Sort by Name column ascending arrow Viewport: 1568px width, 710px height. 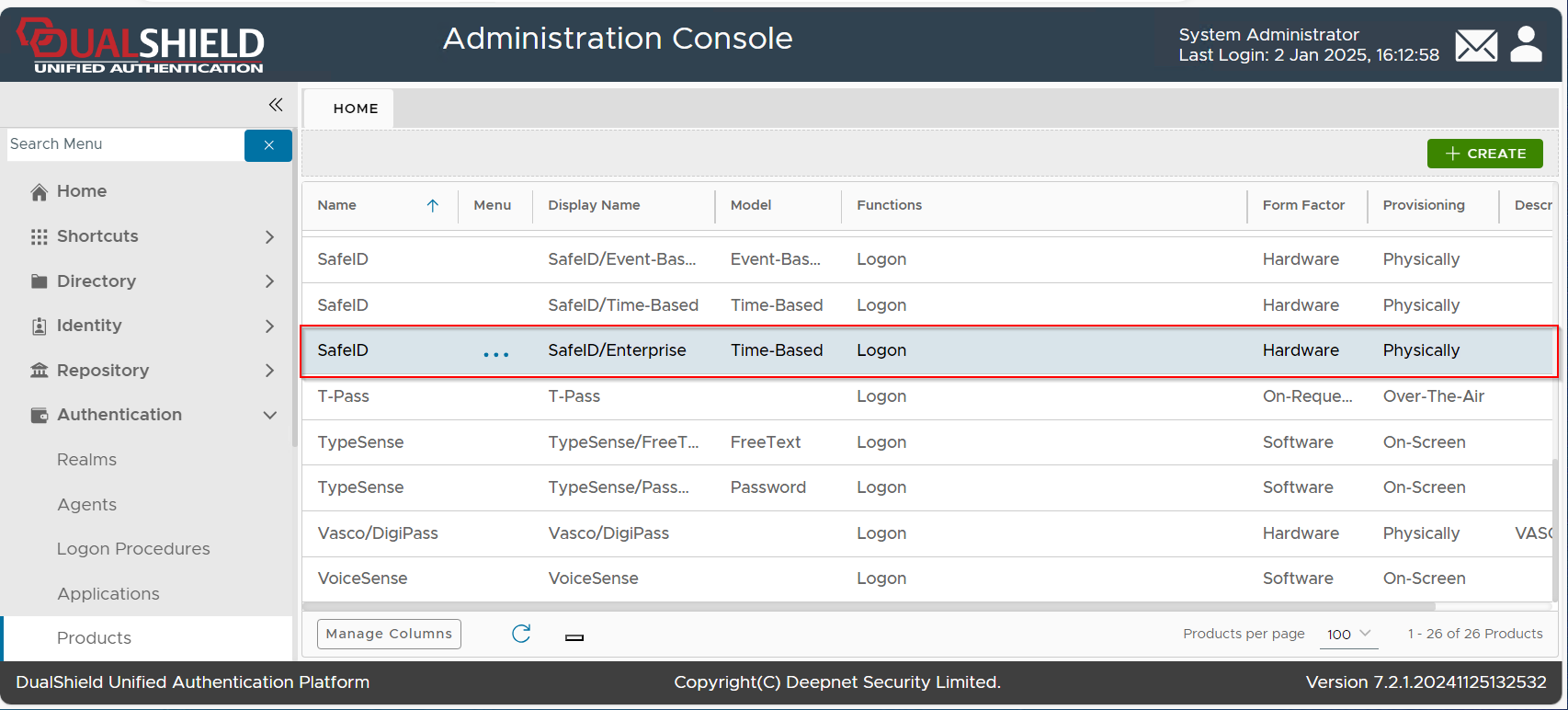pyautogui.click(x=432, y=206)
